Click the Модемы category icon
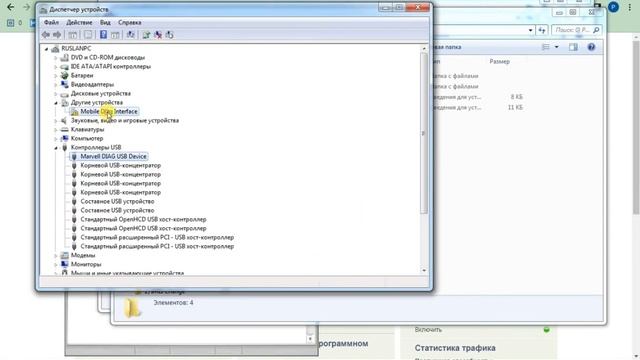The width and height of the screenshot is (640, 360). [64, 255]
